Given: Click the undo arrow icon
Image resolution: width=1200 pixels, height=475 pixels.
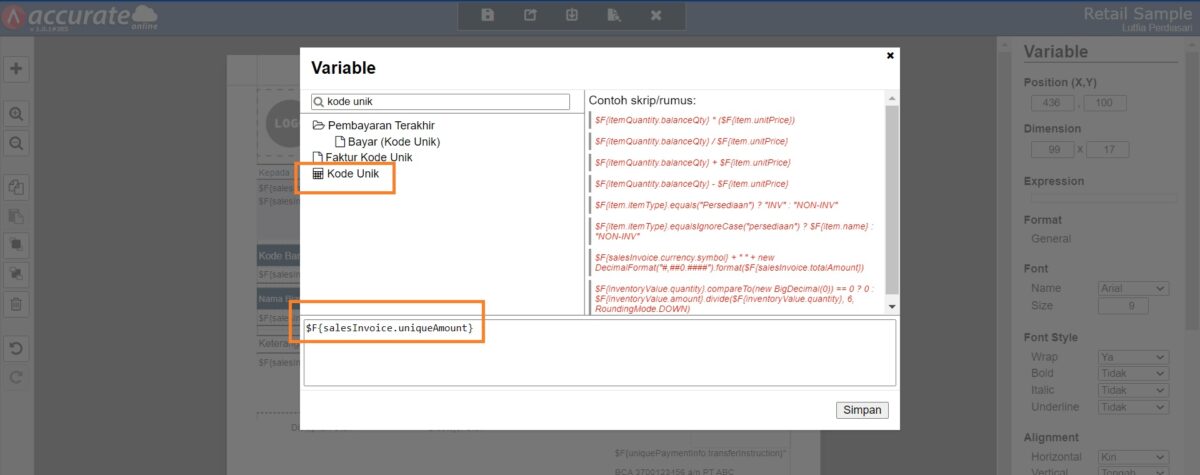Looking at the screenshot, I should [x=16, y=348].
